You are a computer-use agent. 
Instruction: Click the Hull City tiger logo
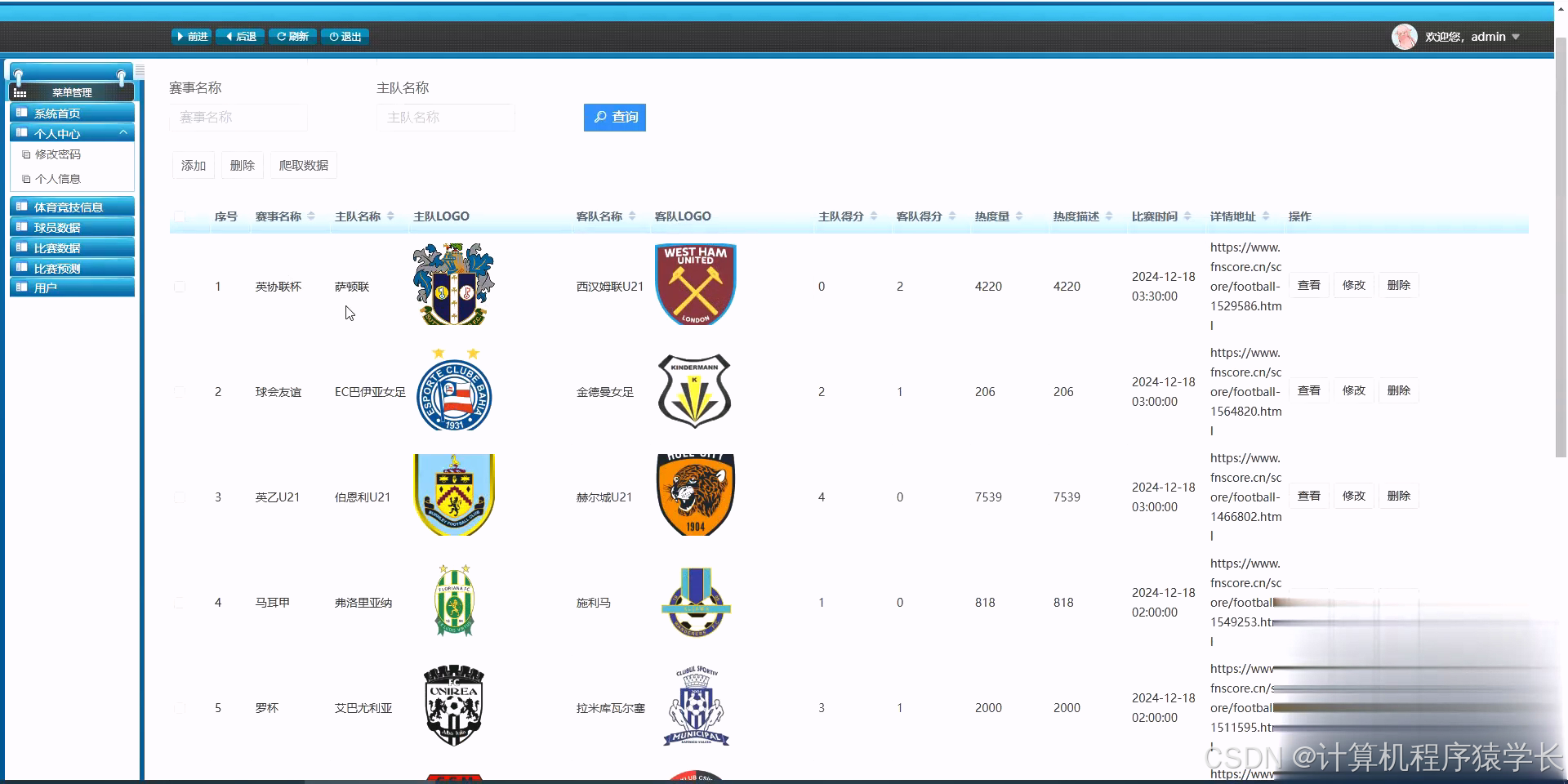click(x=696, y=495)
